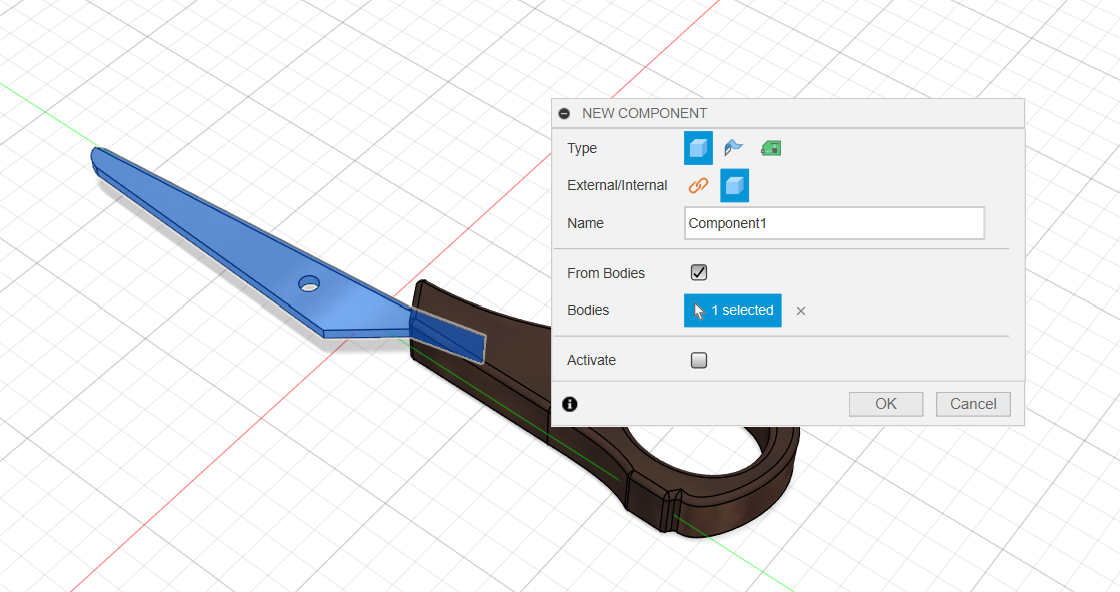1120x592 pixels.
Task: Switch to External component link icon
Action: pyautogui.click(x=698, y=185)
